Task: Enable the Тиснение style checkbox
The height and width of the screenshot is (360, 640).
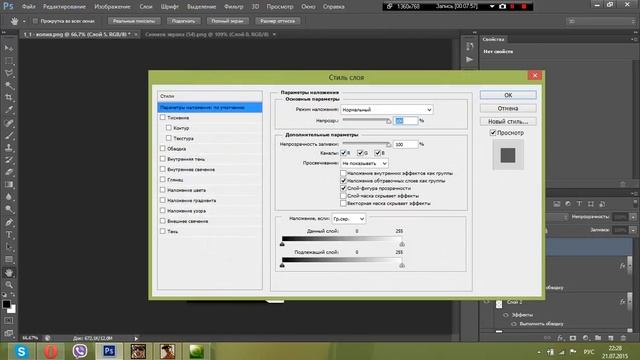Action: pyautogui.click(x=162, y=117)
